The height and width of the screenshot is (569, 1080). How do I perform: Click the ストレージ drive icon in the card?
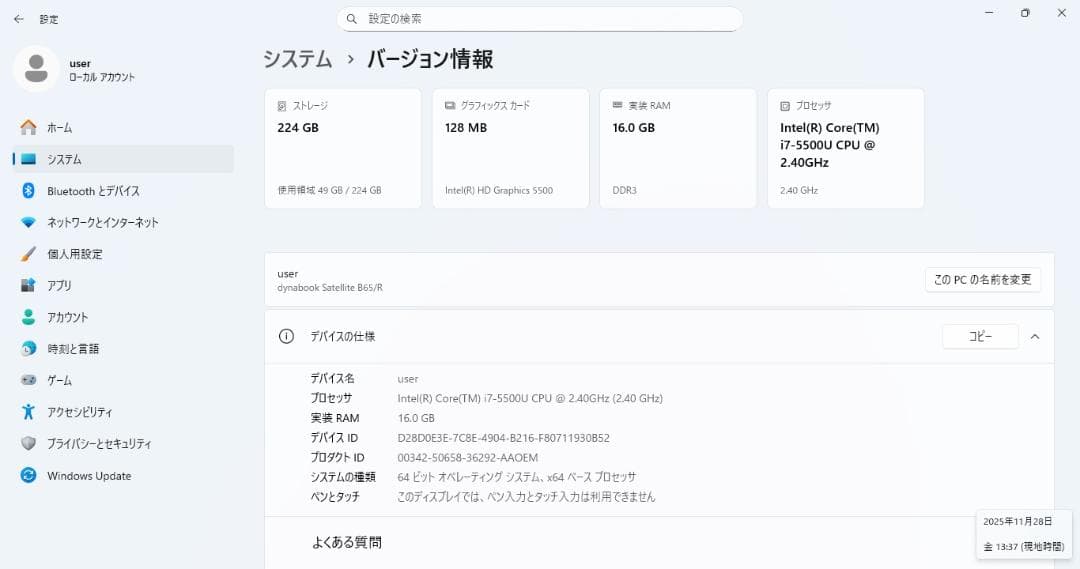(x=282, y=106)
